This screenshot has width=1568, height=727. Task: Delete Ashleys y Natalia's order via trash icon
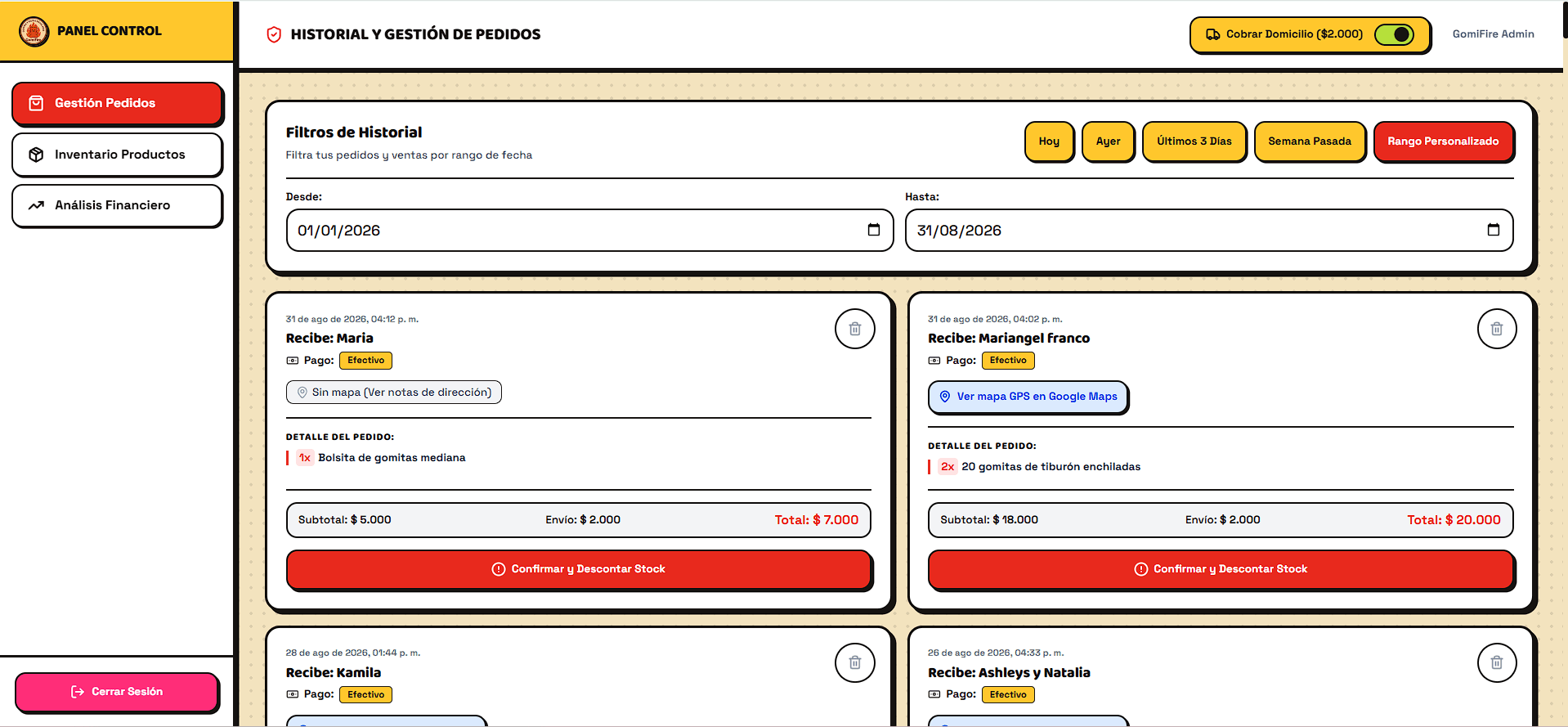point(1496,662)
